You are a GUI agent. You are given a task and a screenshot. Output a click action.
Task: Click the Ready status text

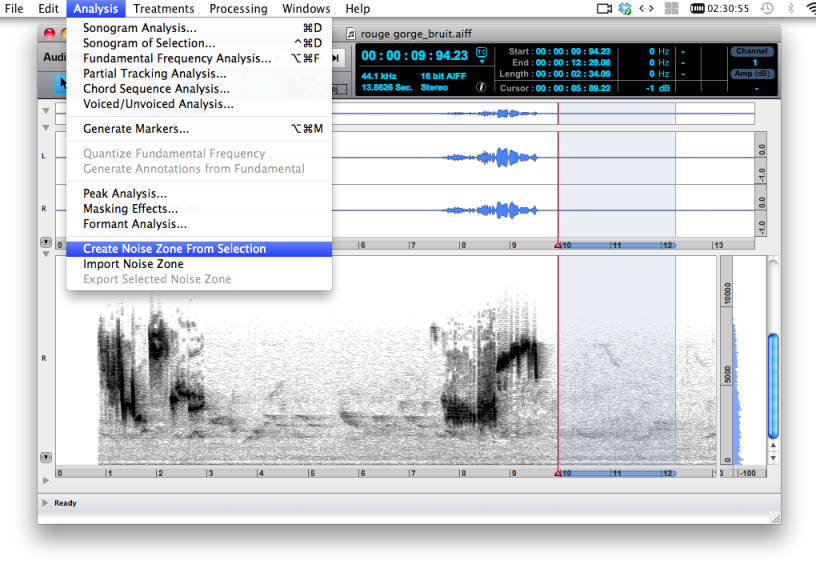(65, 503)
